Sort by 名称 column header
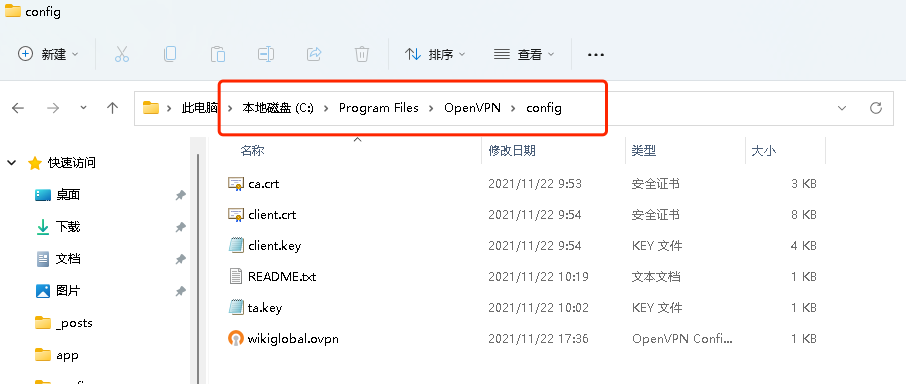The image size is (906, 384). click(x=253, y=151)
